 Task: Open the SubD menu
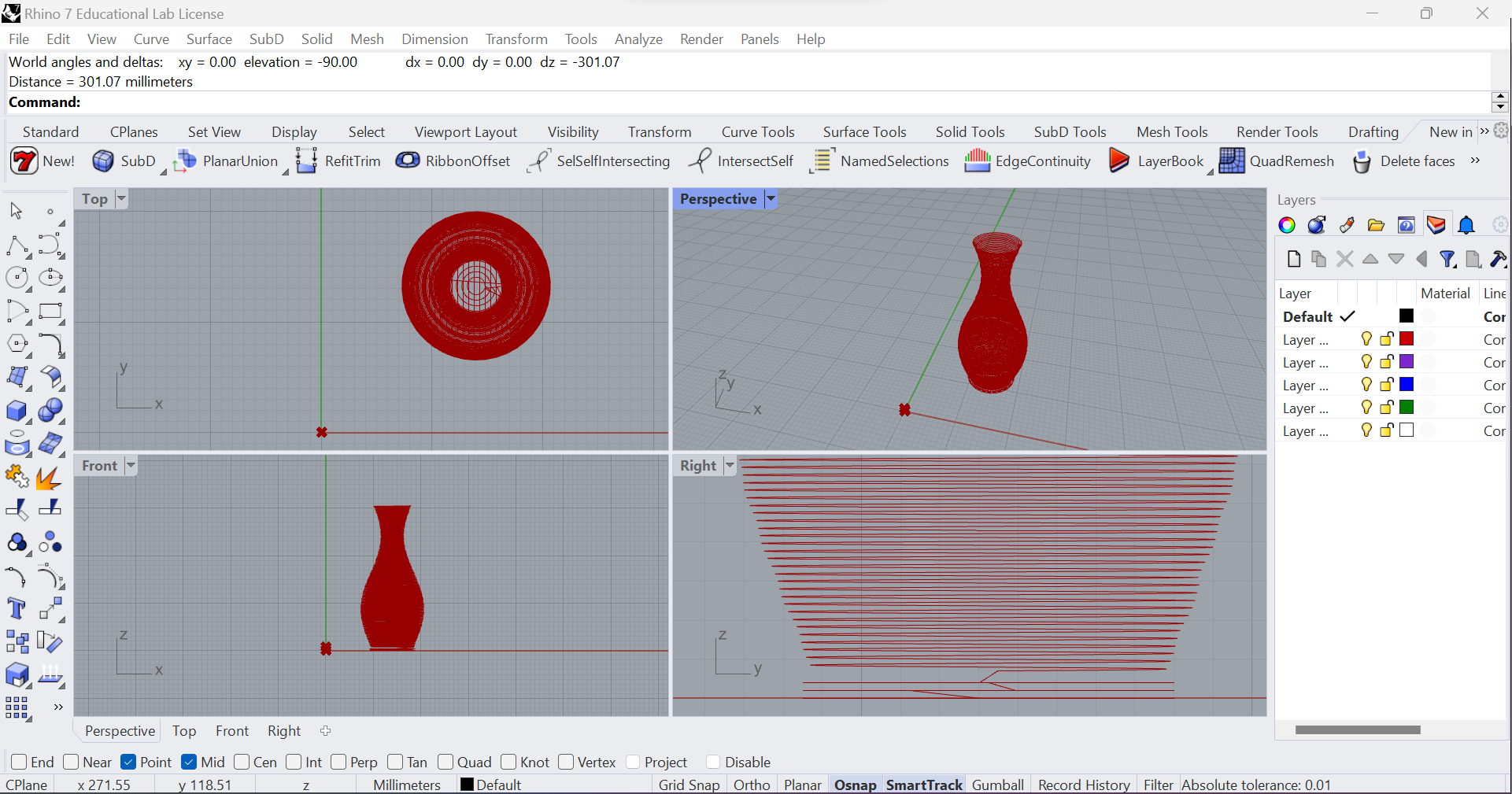tap(267, 39)
